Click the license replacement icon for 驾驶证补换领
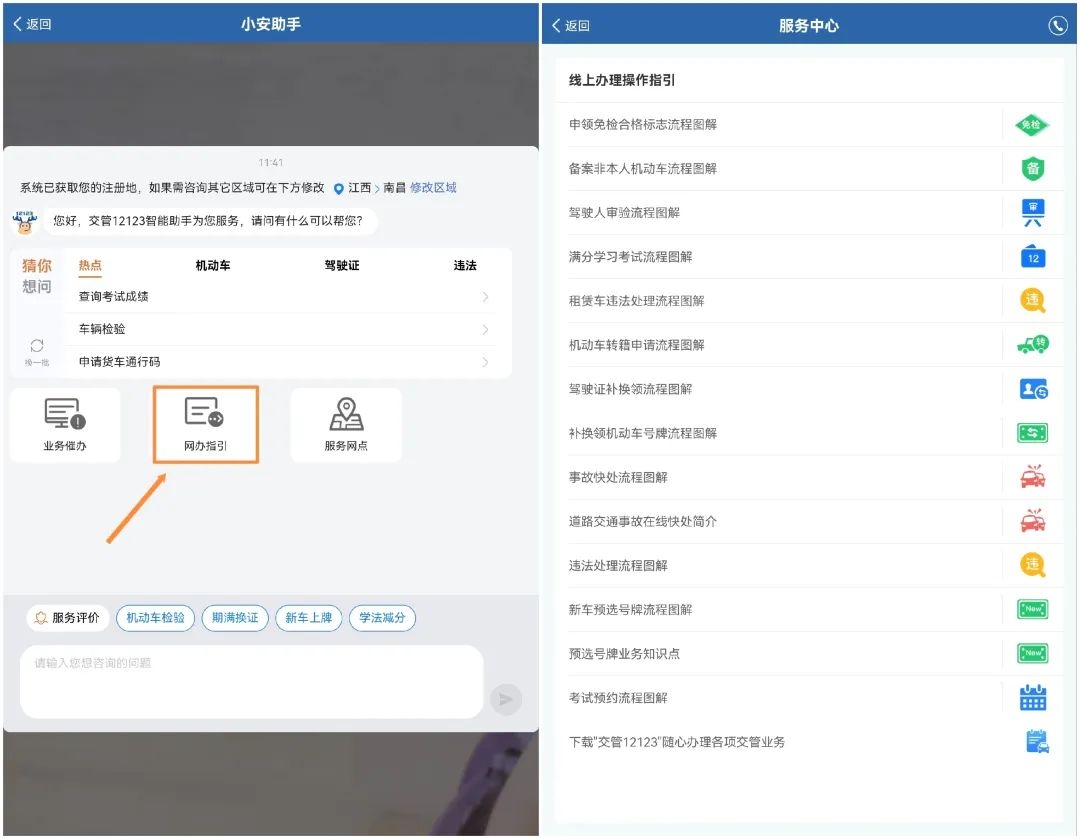1080x839 pixels. click(x=1033, y=389)
